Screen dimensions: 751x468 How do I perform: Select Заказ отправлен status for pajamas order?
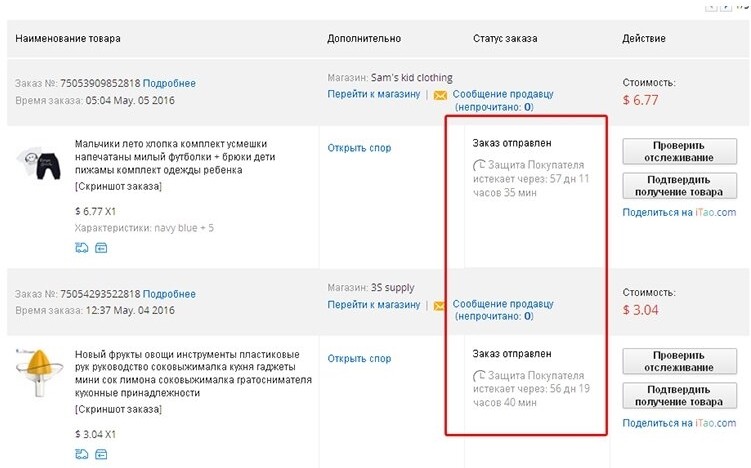[512, 143]
